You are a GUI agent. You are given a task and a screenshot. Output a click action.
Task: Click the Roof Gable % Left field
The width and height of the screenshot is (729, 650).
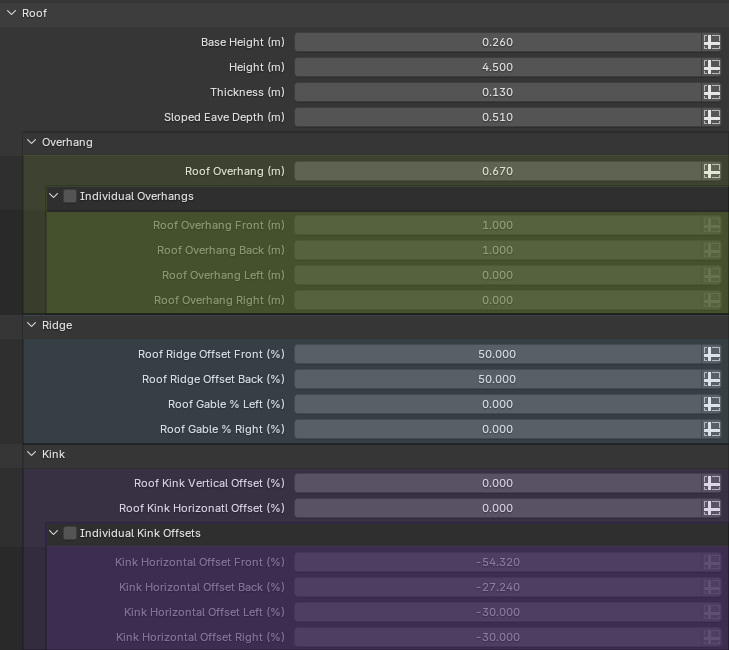pyautogui.click(x=497, y=405)
